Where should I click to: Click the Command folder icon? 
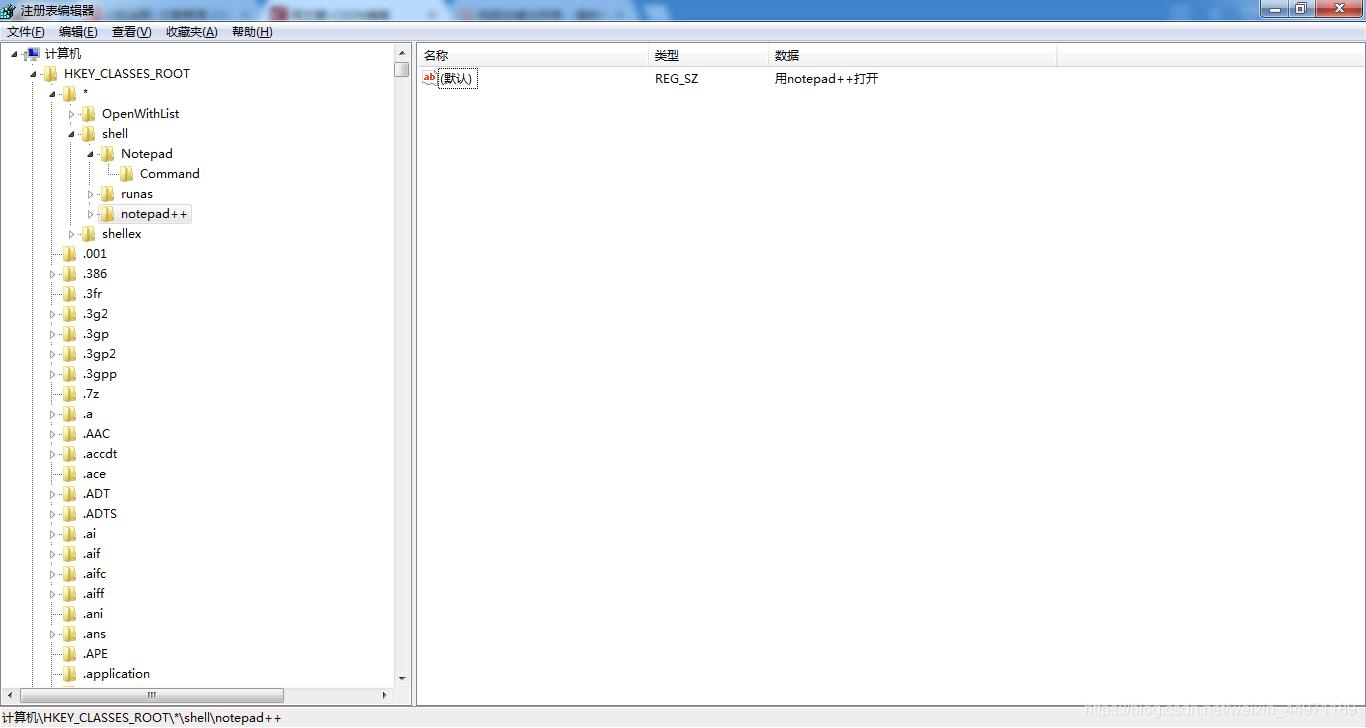click(x=124, y=173)
